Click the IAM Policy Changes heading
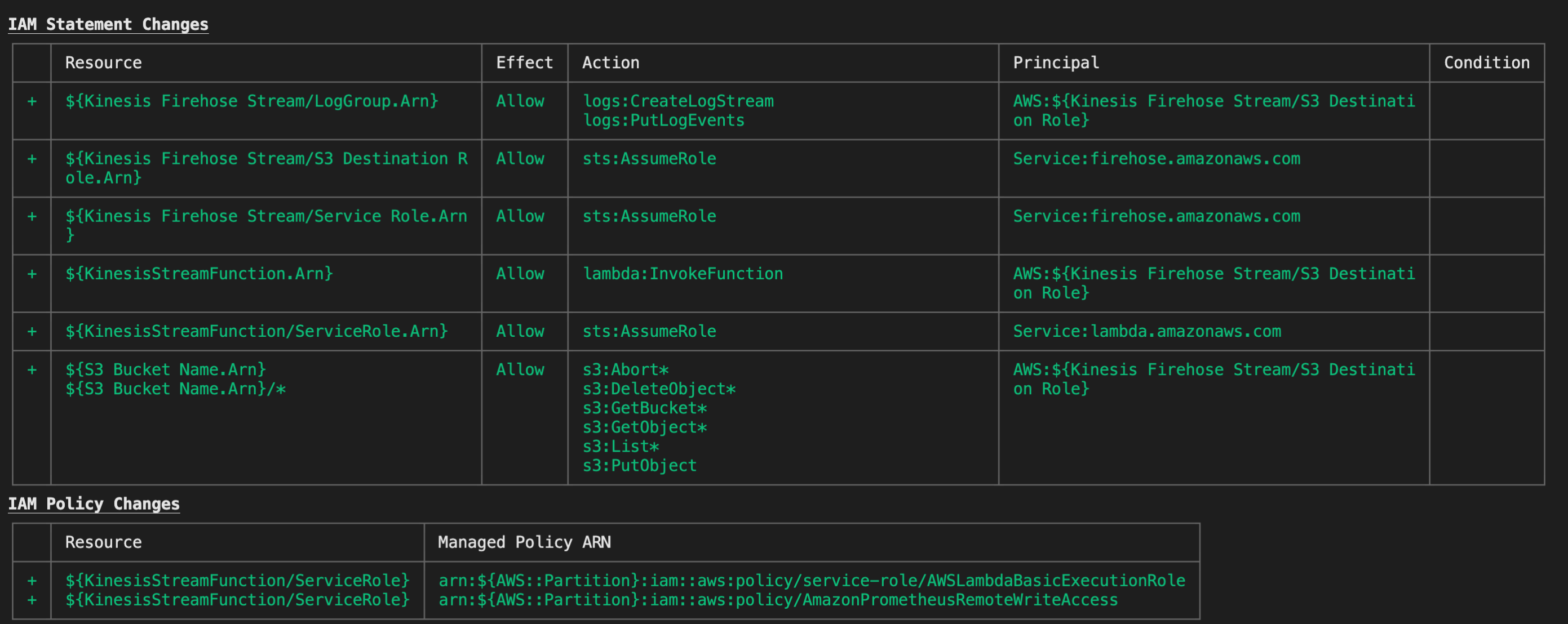Image resolution: width=1568 pixels, height=624 pixels. [x=94, y=503]
